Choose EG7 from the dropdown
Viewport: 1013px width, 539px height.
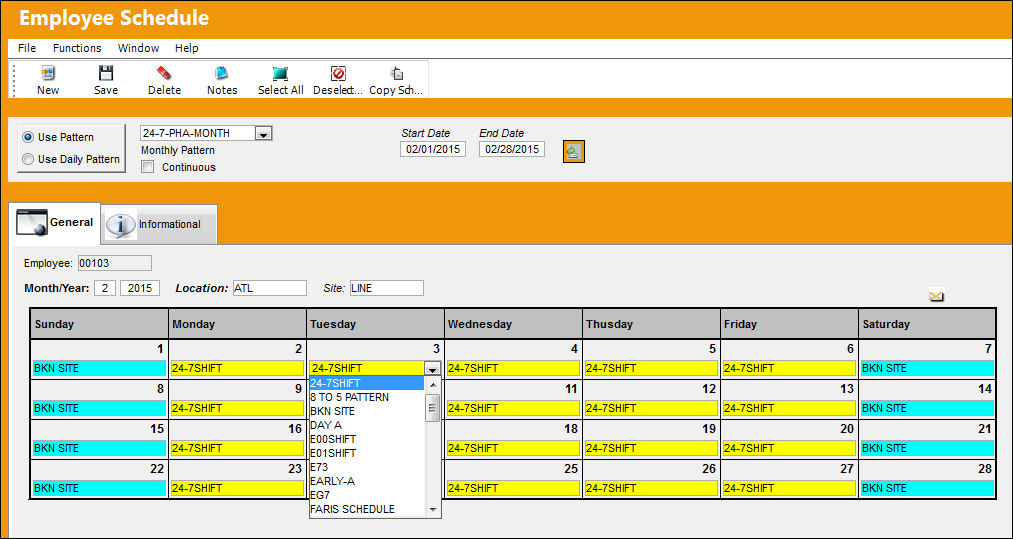coord(366,495)
